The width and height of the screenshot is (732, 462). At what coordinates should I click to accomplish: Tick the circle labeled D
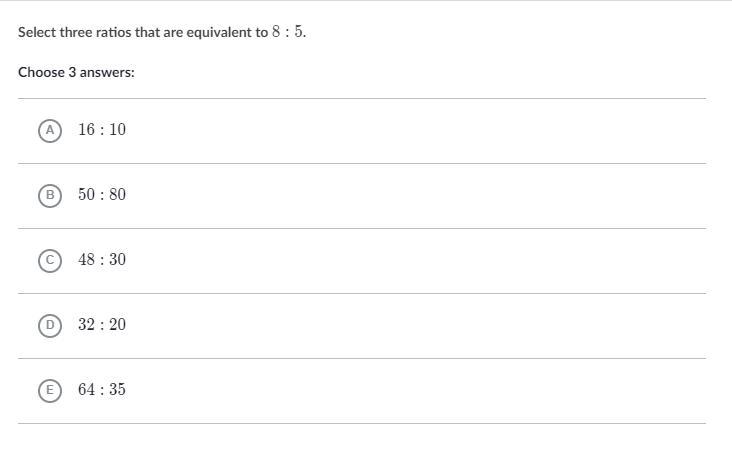tap(50, 325)
